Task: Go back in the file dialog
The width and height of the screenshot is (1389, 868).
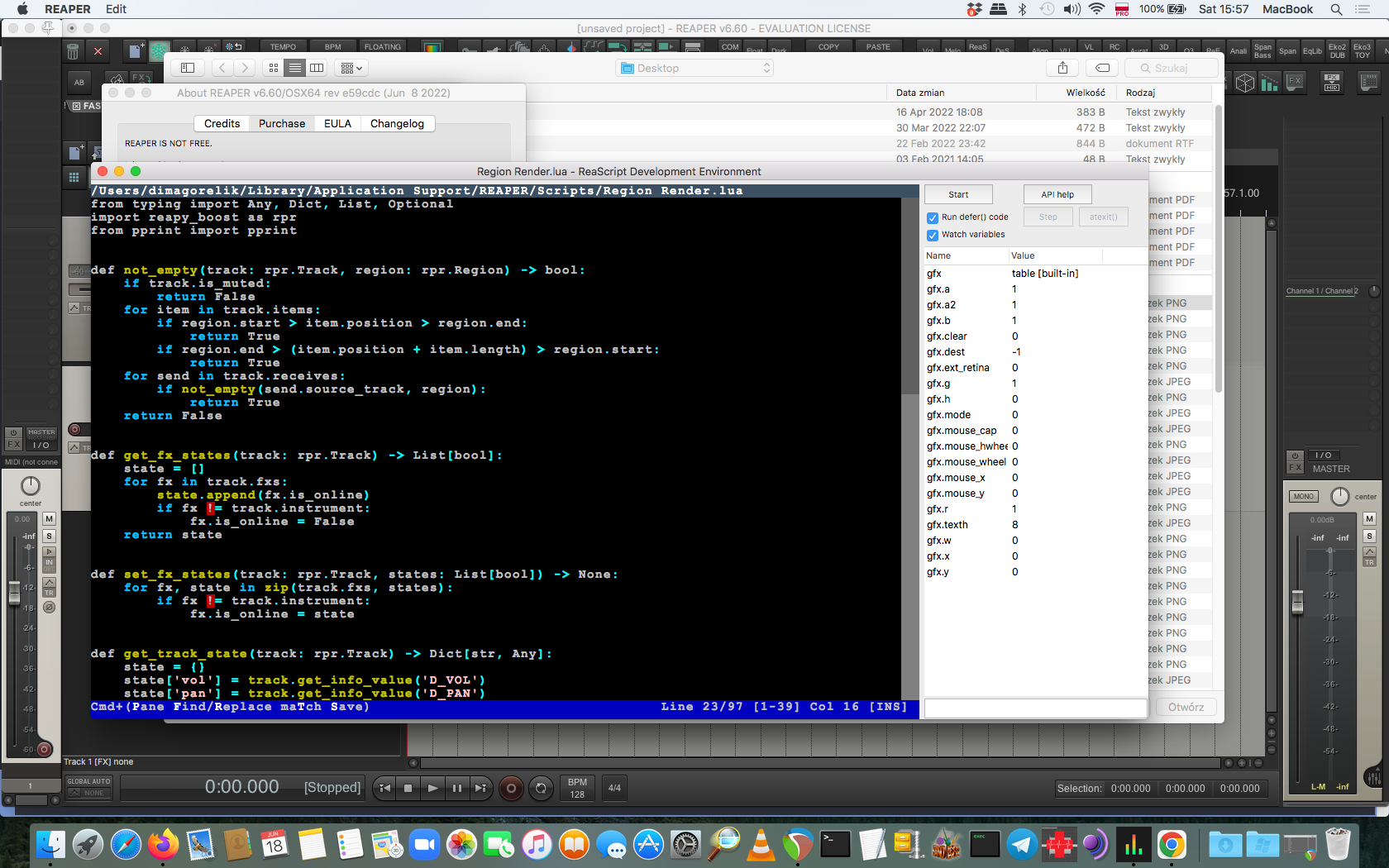Action: point(222,68)
